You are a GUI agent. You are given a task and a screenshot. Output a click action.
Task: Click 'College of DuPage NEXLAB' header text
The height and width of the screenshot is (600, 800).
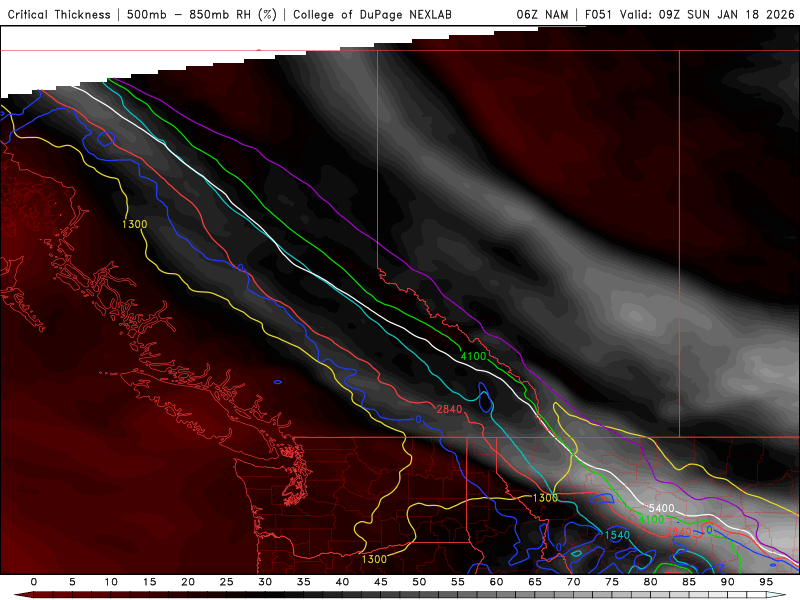pos(372,15)
